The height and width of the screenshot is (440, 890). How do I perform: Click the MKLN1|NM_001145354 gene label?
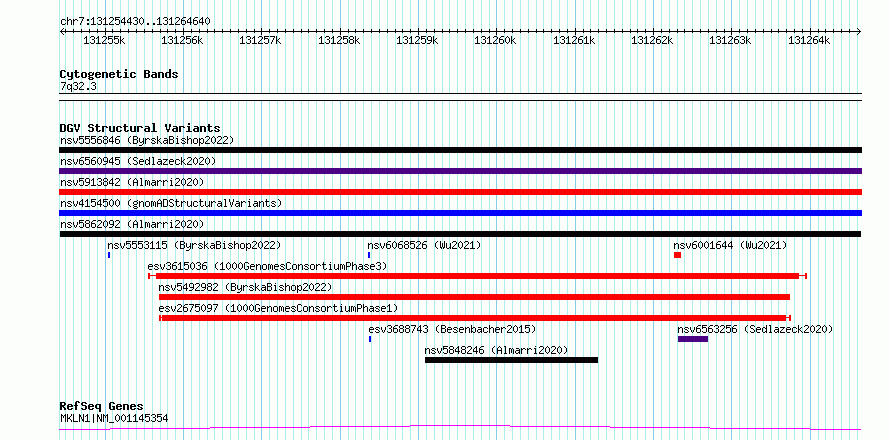(x=114, y=419)
